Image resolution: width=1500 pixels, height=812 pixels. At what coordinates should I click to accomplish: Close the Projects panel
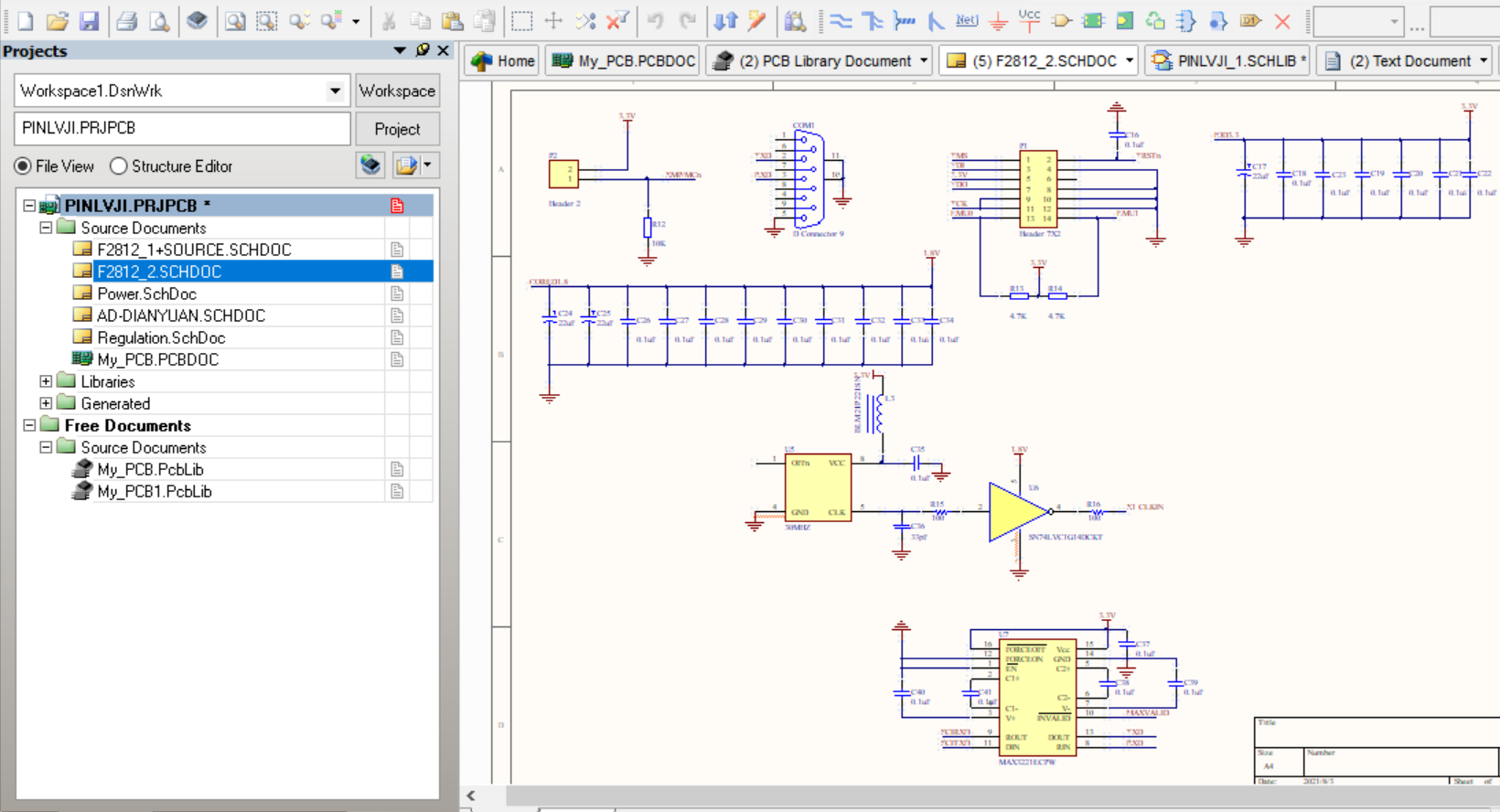(x=444, y=50)
